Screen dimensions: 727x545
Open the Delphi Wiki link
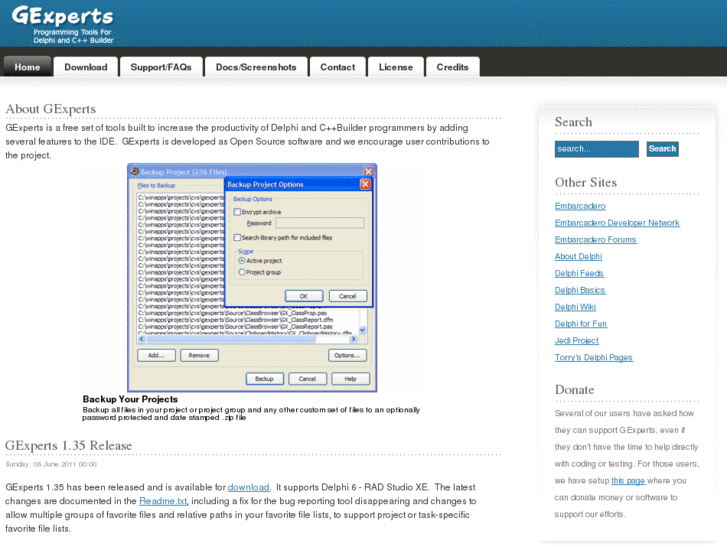point(575,307)
